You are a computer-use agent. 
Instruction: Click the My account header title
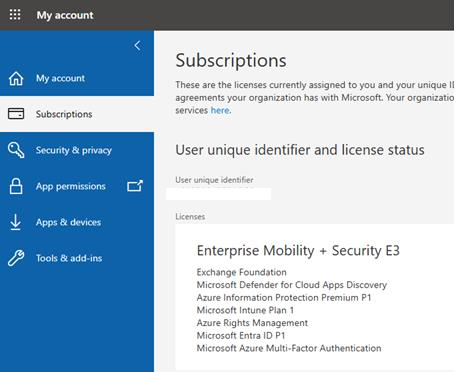[65, 15]
